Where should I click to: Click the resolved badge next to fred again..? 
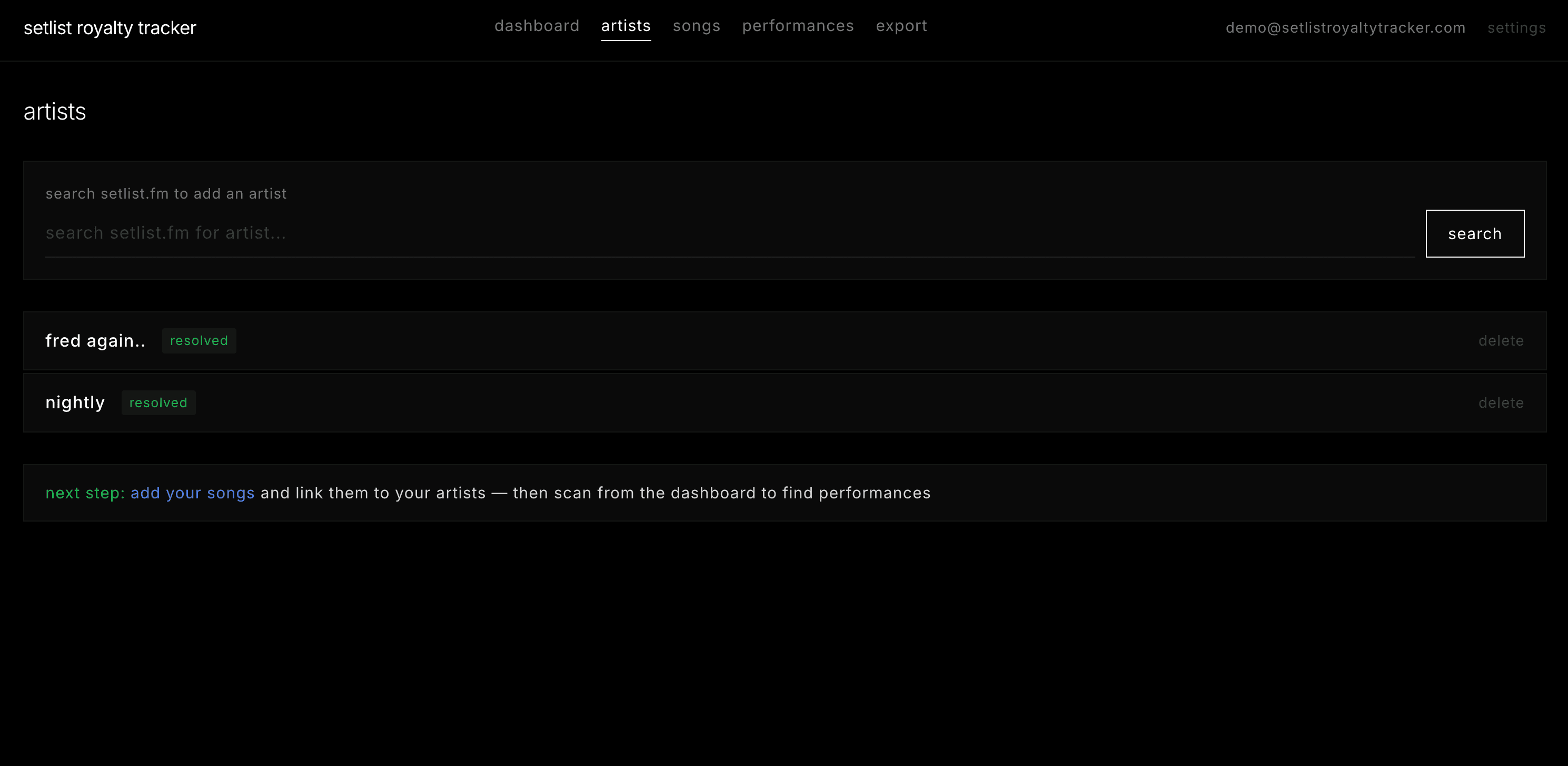(x=199, y=340)
